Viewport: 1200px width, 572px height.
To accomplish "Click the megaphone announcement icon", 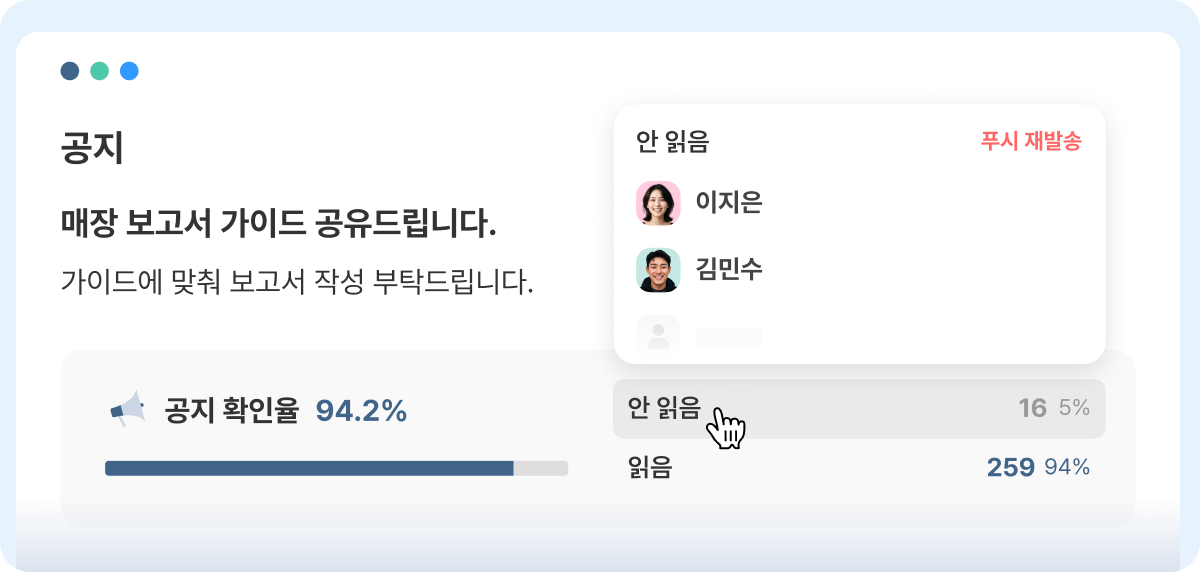I will pos(127,410).
